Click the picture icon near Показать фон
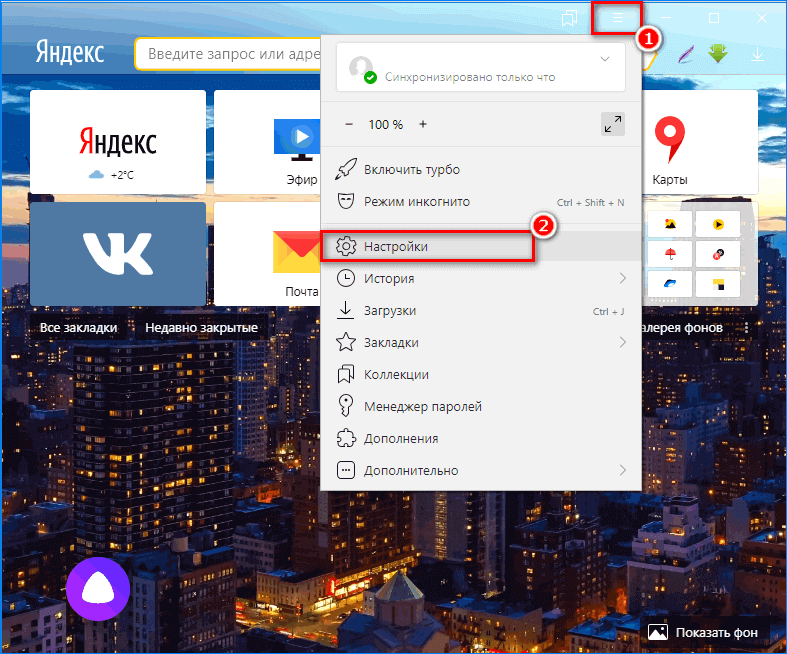The width and height of the screenshot is (787, 654). click(x=658, y=632)
